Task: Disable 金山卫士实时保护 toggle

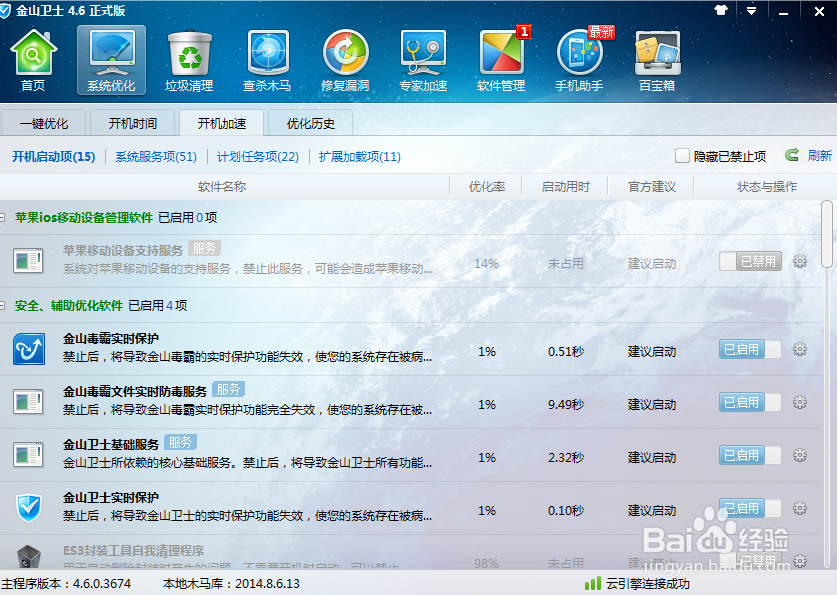Action: coord(750,507)
